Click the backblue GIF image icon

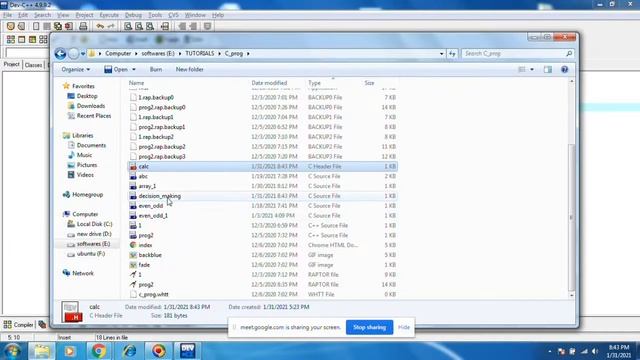pyautogui.click(x=133, y=255)
